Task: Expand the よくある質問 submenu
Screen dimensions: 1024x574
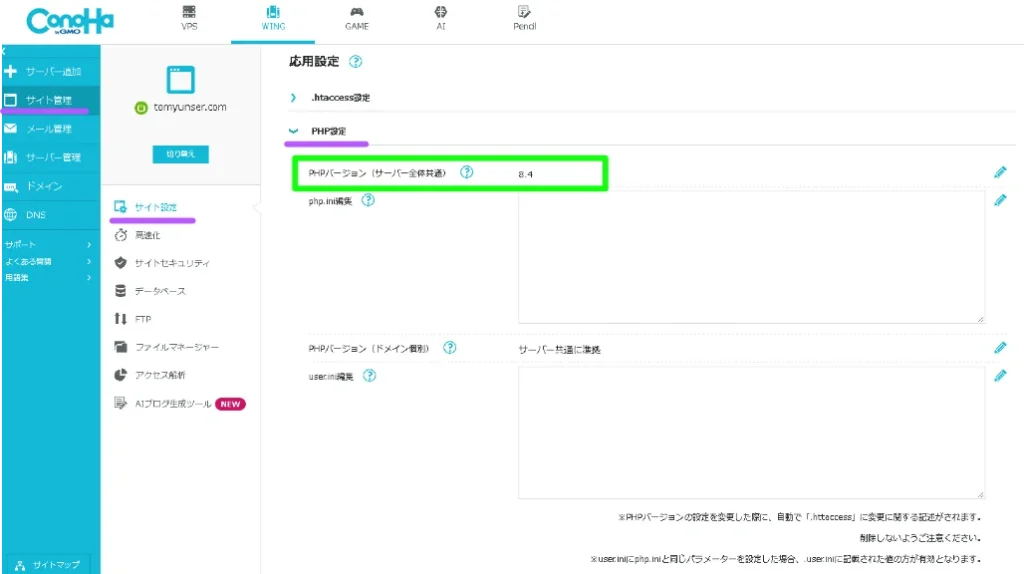Action: 48,261
